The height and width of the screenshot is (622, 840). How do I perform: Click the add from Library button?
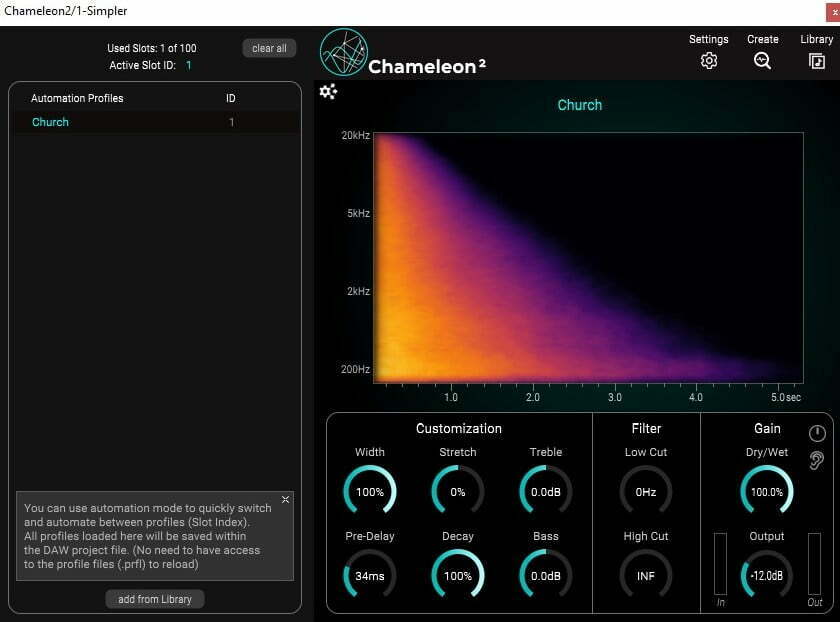pos(155,599)
